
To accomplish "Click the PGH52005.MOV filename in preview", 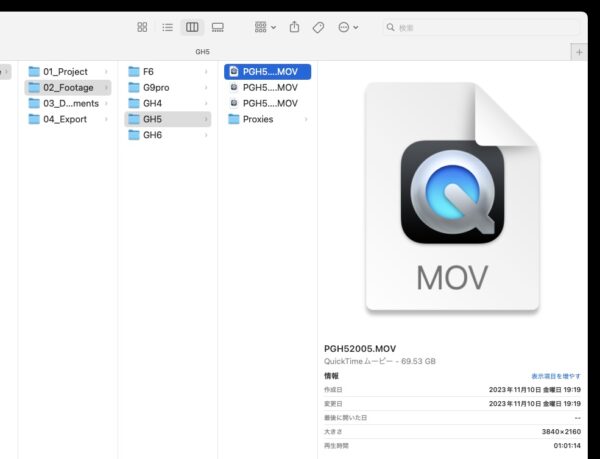I will [x=360, y=348].
